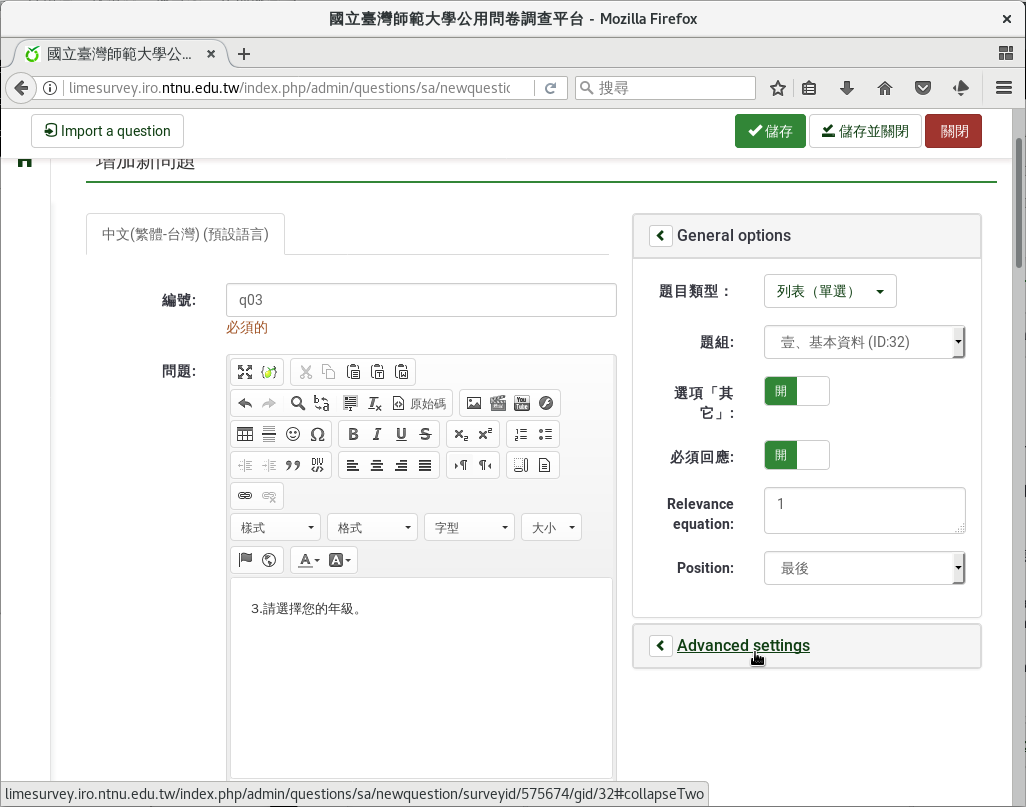Toggle 原始碼 source view
1026x807 pixels.
pos(419,403)
